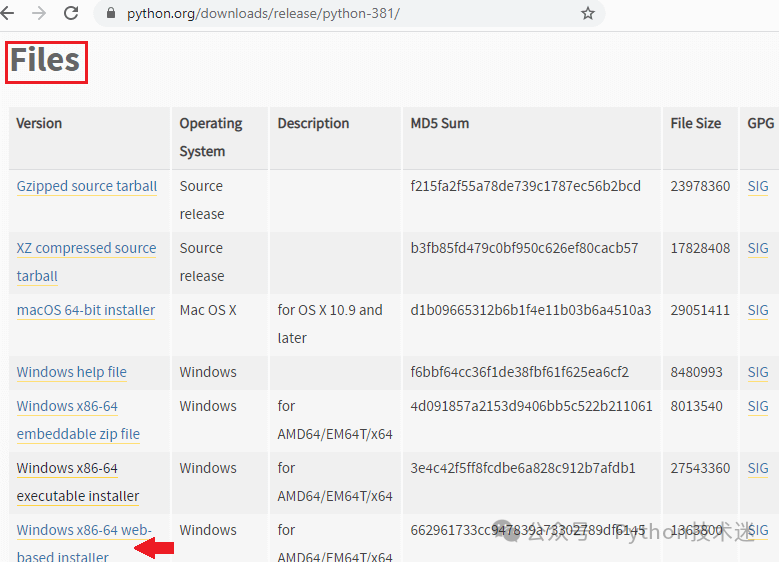Download the macOS 64-bit installer

pyautogui.click(x=86, y=311)
